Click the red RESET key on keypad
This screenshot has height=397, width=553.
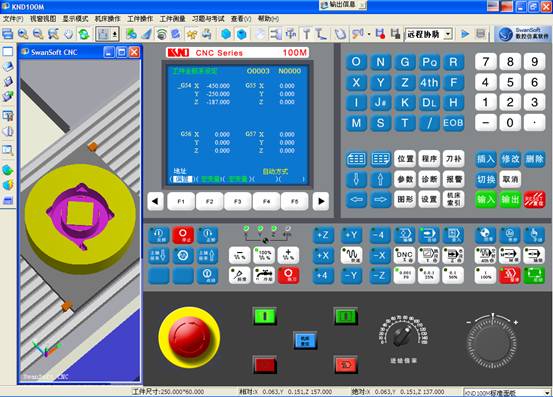pos(534,200)
